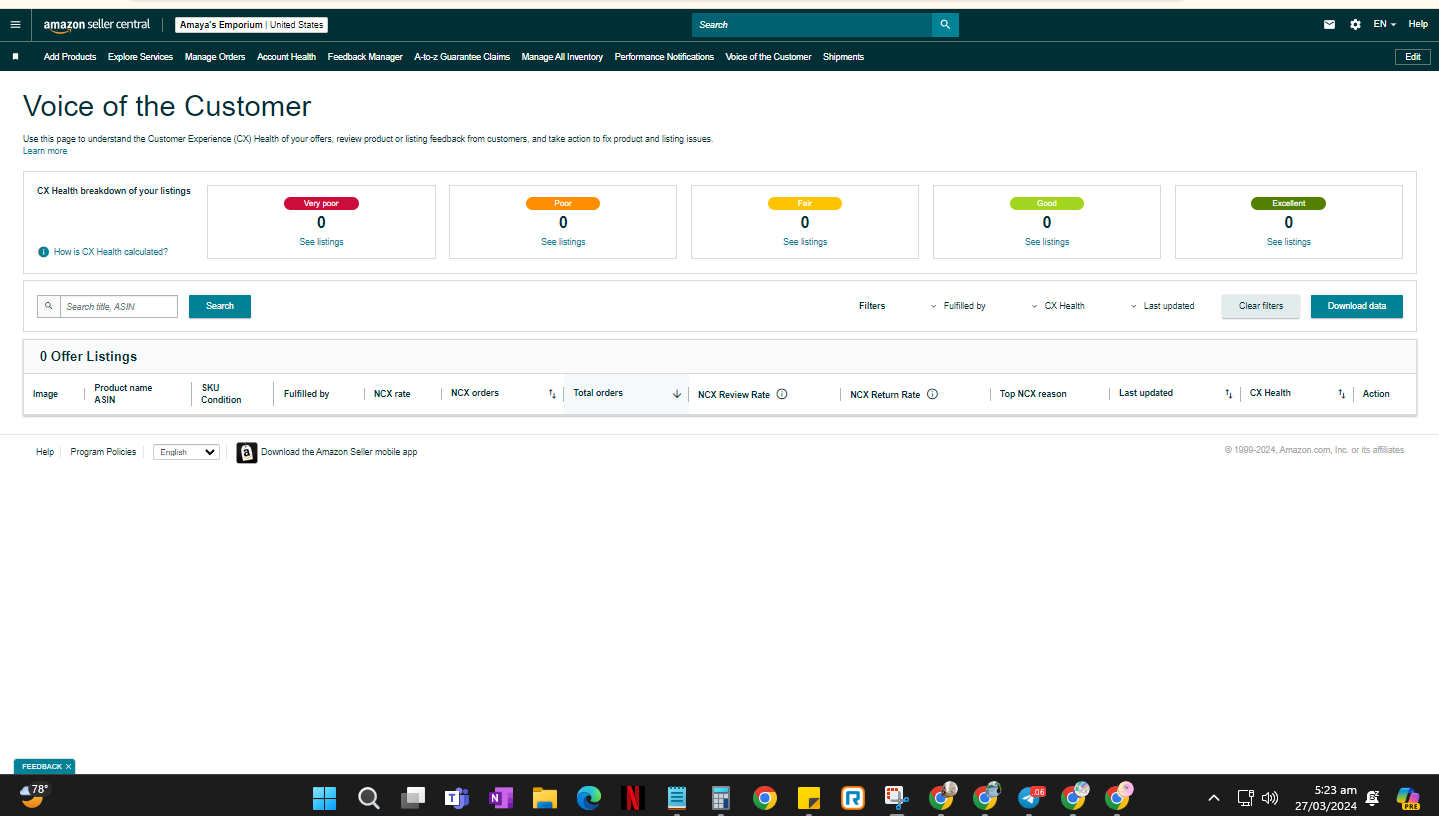This screenshot has height=816, width=1439.
Task: Sort by NCX orders arrows icon
Action: [552, 394]
